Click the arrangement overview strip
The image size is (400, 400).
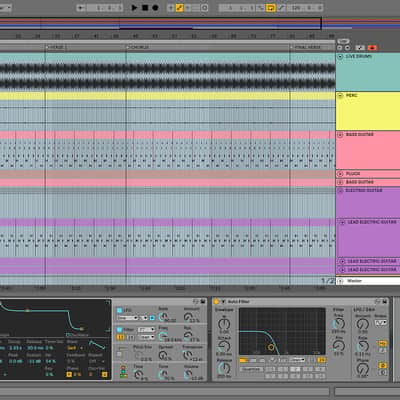pos(200,23)
